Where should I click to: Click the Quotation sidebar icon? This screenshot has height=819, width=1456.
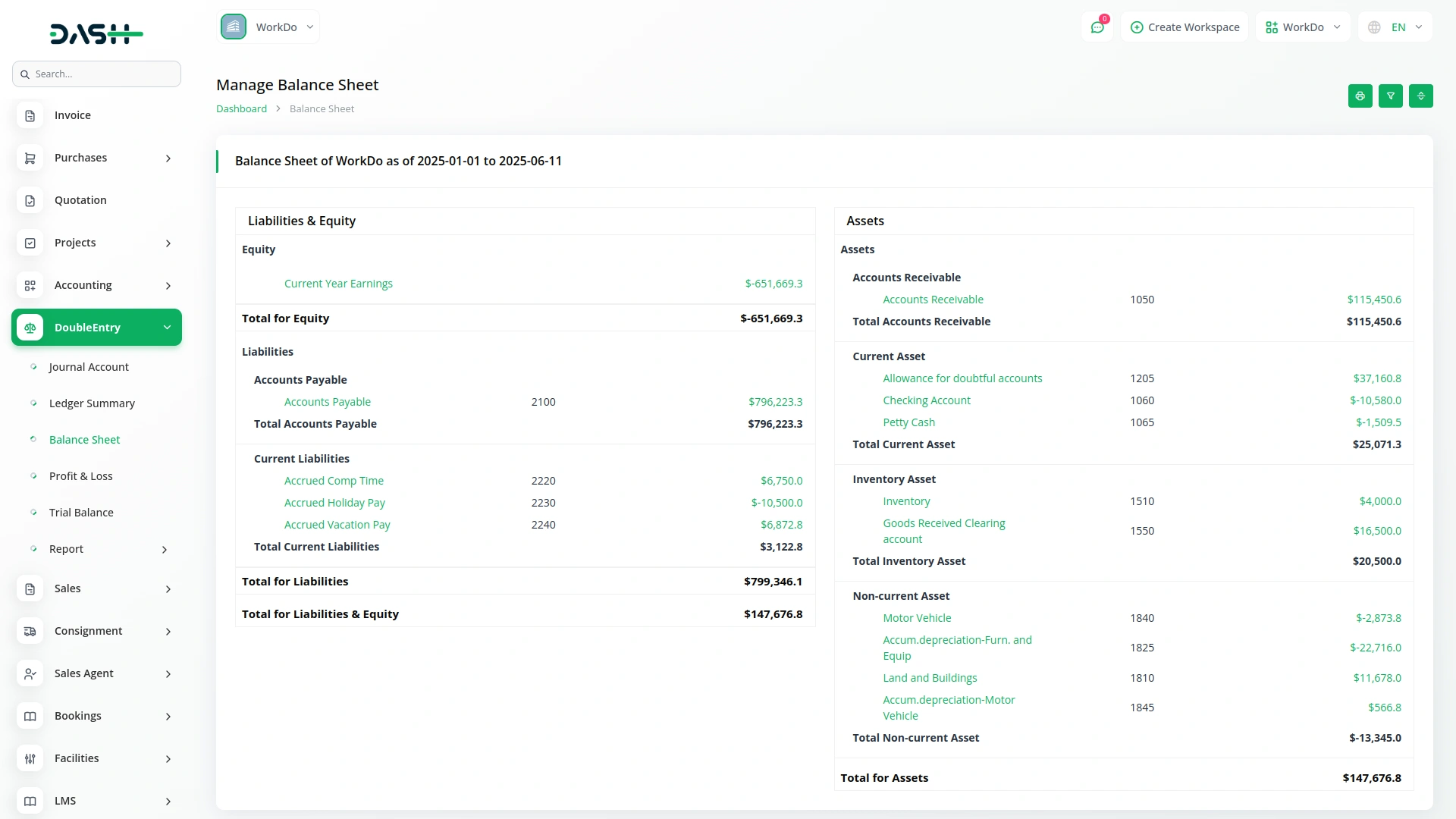[x=30, y=200]
